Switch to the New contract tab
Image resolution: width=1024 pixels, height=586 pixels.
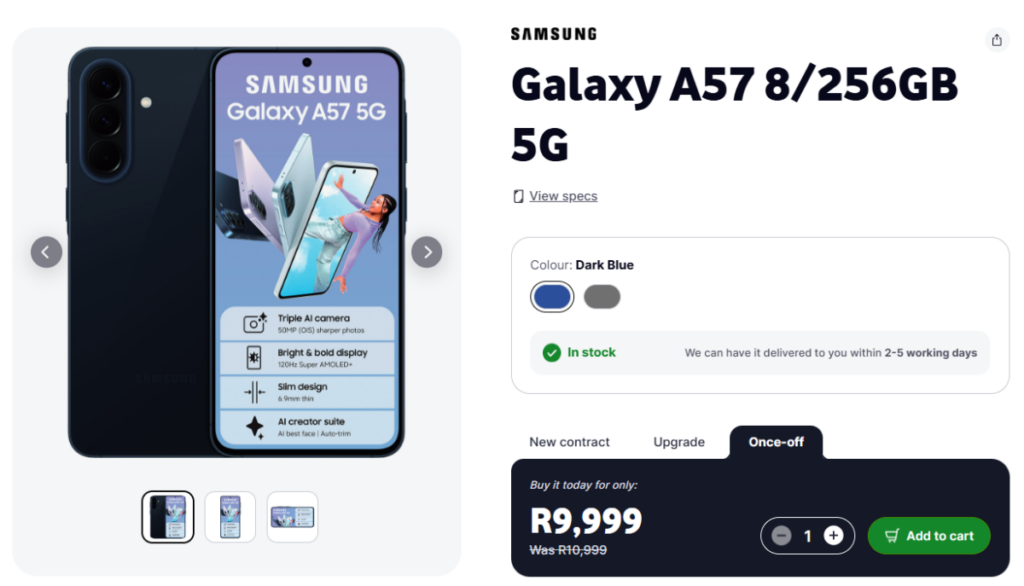tap(569, 442)
